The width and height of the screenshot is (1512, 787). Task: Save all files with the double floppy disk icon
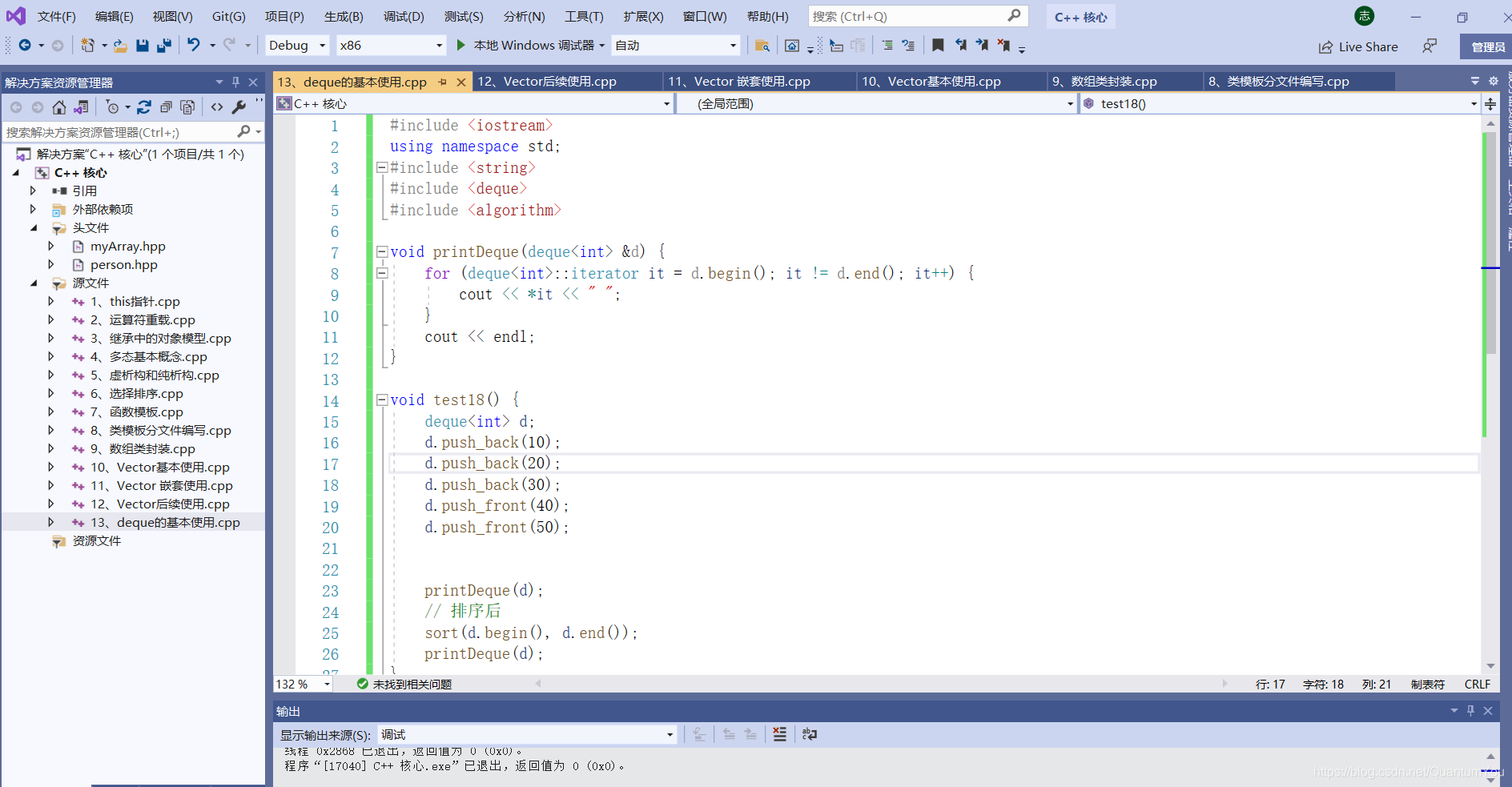pos(164,46)
